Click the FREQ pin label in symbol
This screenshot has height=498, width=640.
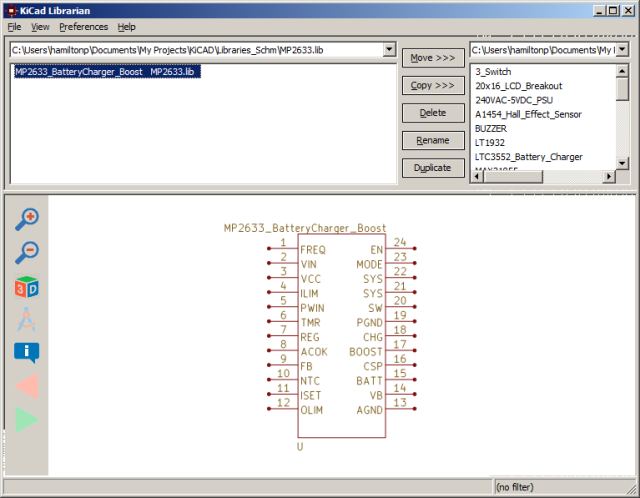click(313, 250)
